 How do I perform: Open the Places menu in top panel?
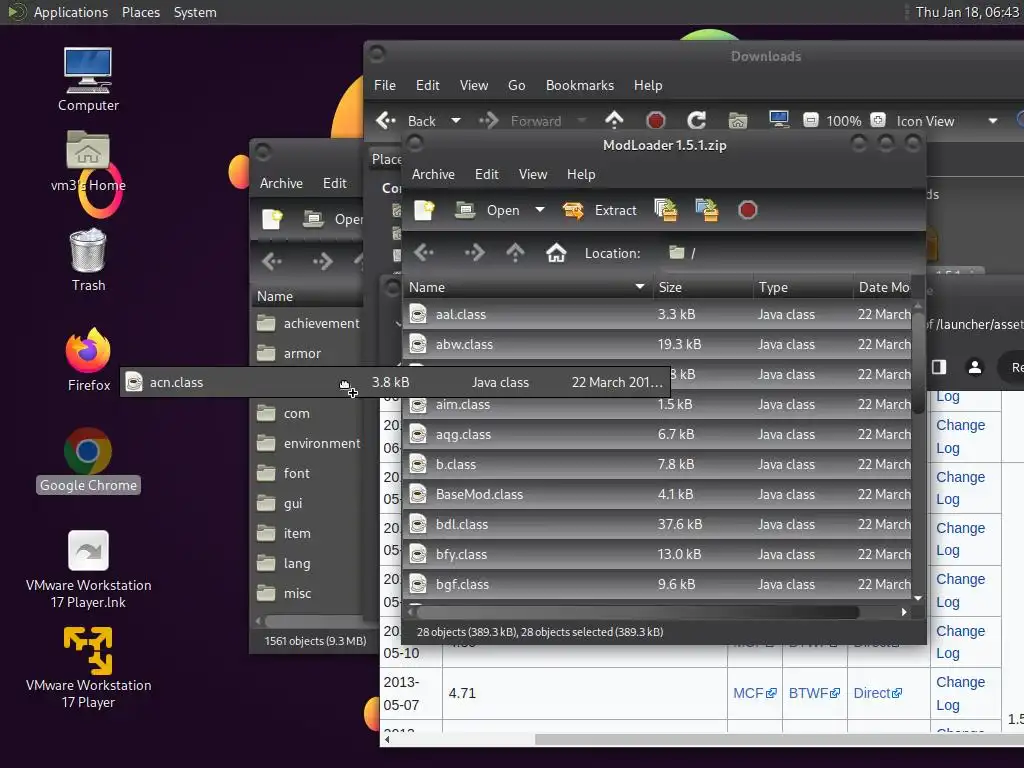coord(141,12)
